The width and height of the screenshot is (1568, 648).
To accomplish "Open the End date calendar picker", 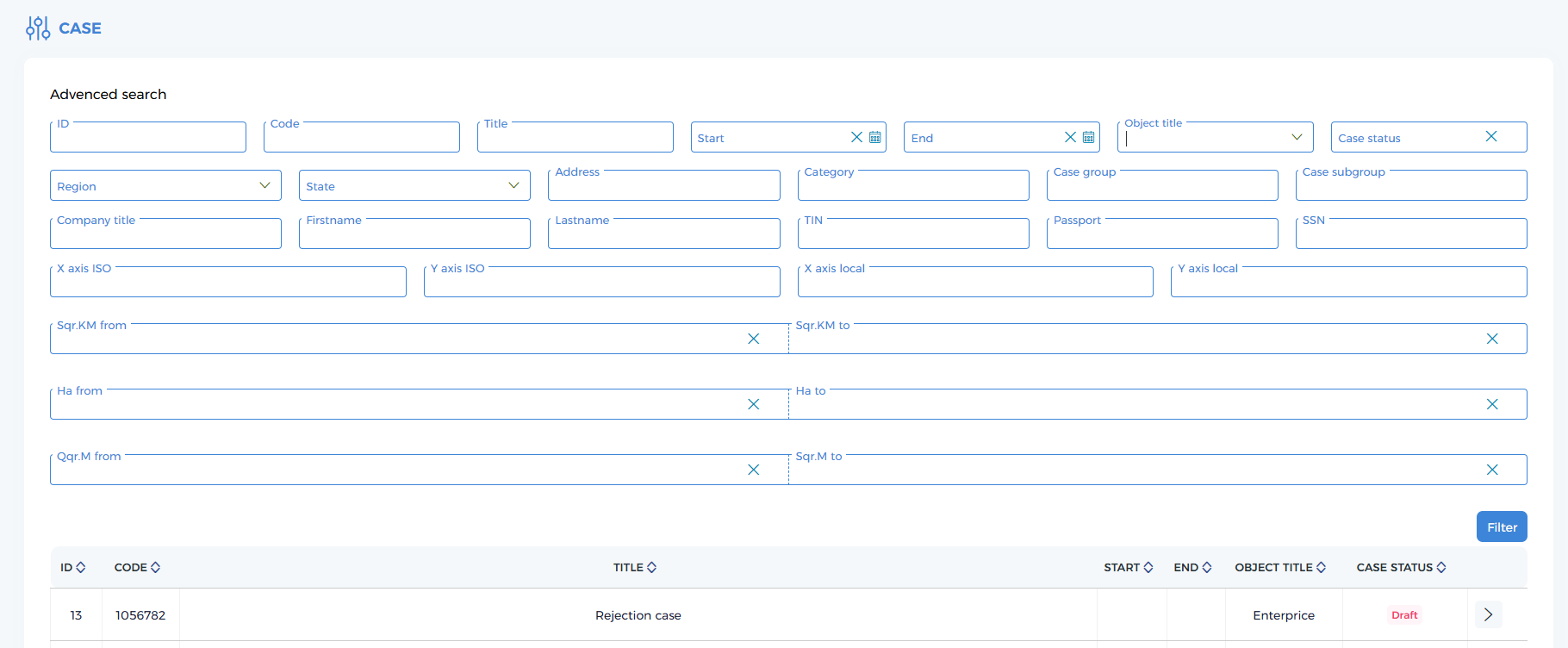I will pyautogui.click(x=1089, y=137).
